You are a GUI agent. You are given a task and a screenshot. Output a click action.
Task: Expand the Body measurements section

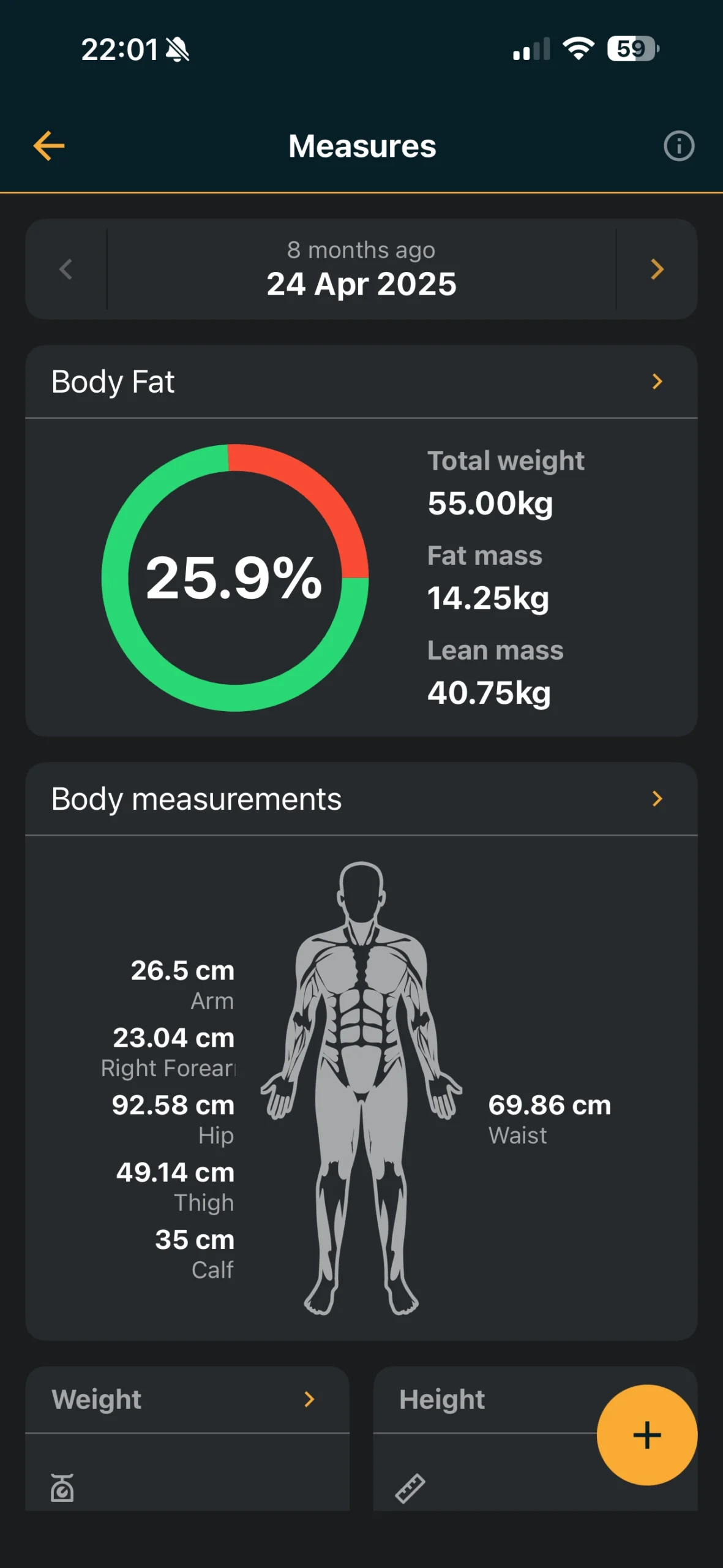tap(657, 798)
